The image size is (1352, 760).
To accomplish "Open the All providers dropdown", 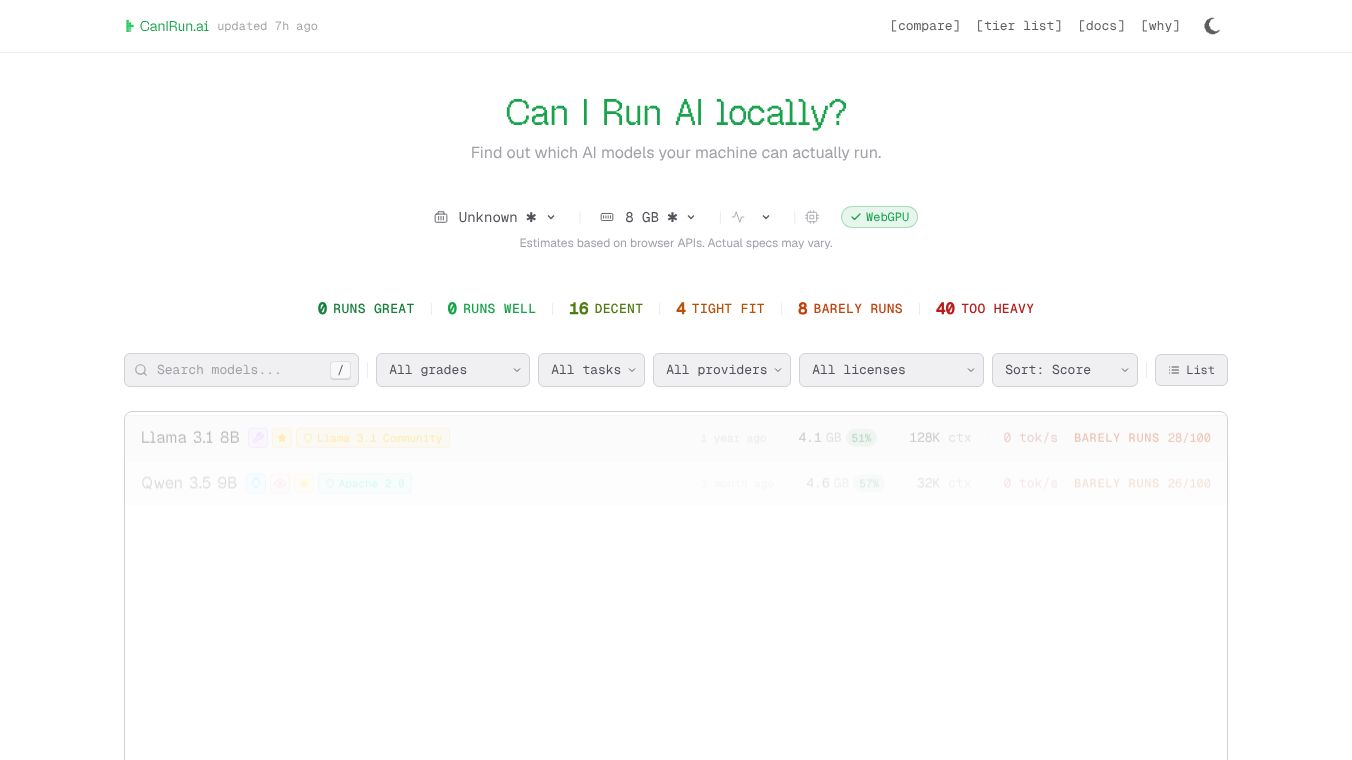I will (x=722, y=370).
